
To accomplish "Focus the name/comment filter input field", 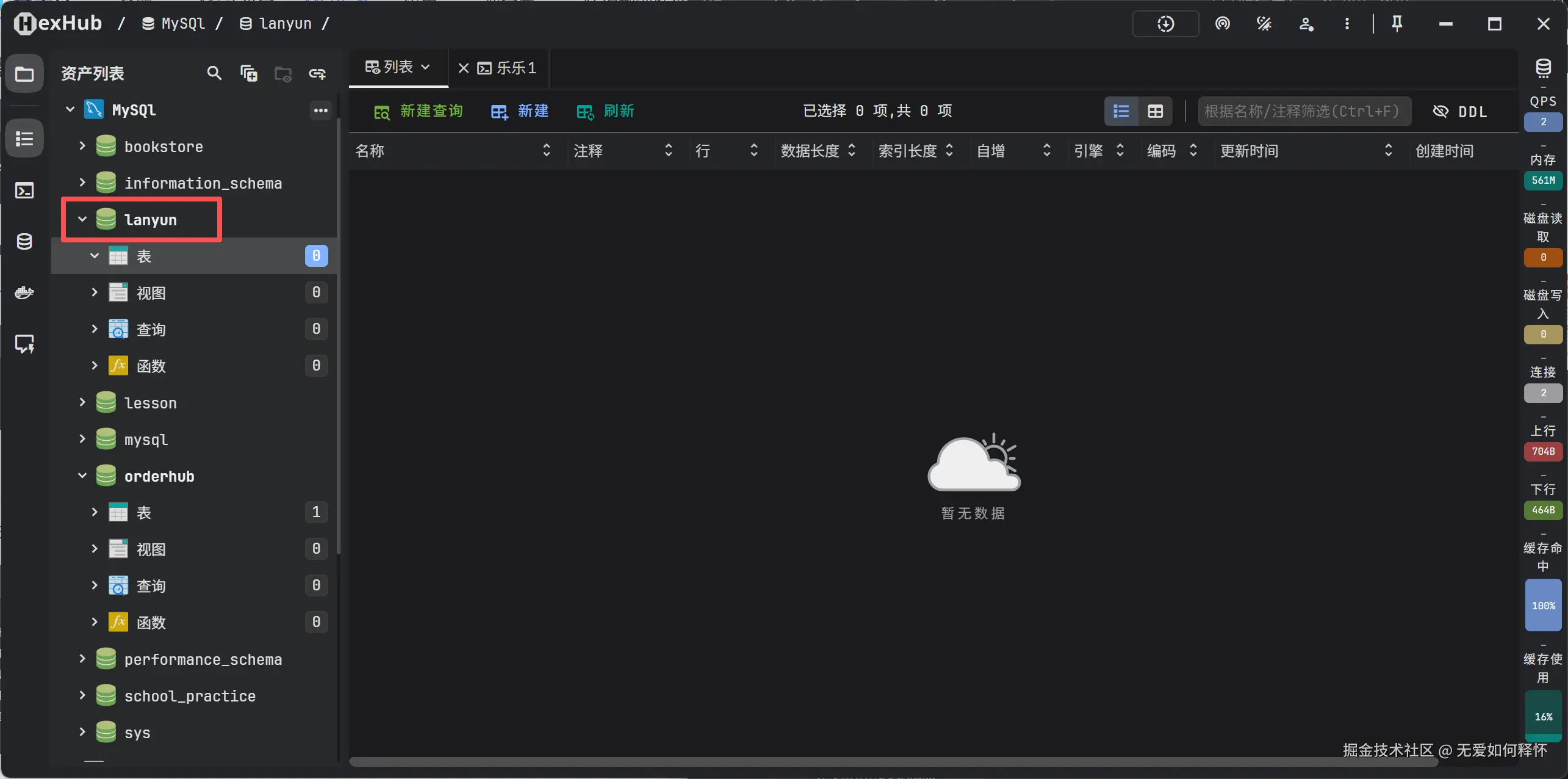I will click(1303, 111).
